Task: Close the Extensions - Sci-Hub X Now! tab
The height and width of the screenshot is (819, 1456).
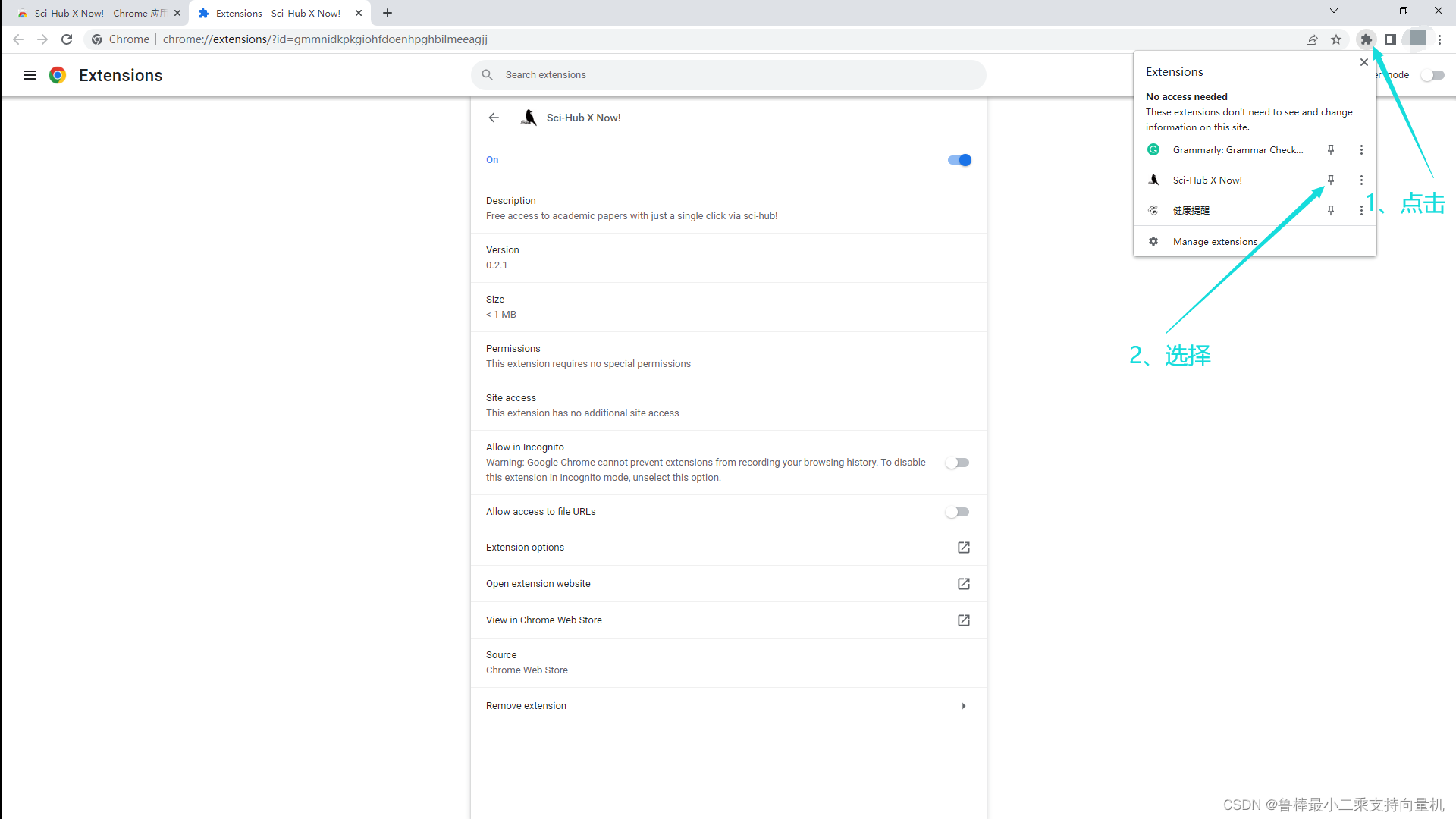Action: 359,13
